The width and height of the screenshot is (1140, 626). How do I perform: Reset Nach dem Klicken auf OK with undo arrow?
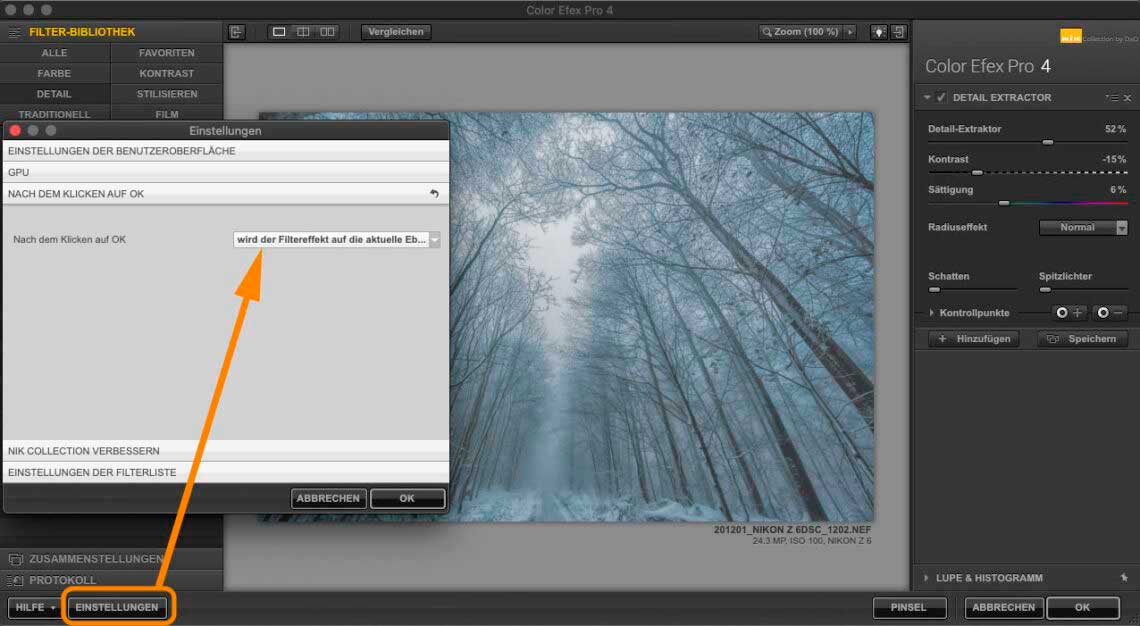(x=434, y=193)
